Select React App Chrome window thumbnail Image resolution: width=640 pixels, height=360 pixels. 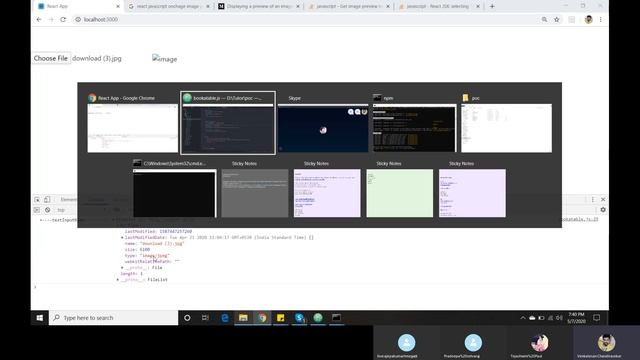[x=133, y=123]
